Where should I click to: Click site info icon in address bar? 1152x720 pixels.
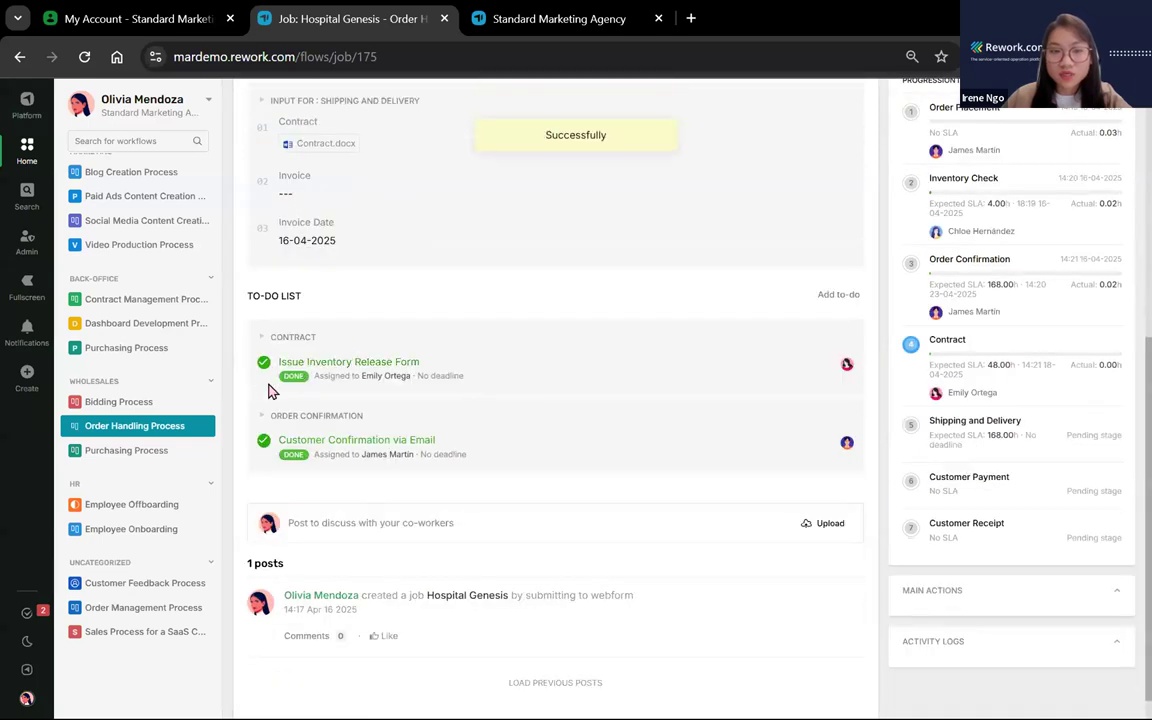[155, 57]
